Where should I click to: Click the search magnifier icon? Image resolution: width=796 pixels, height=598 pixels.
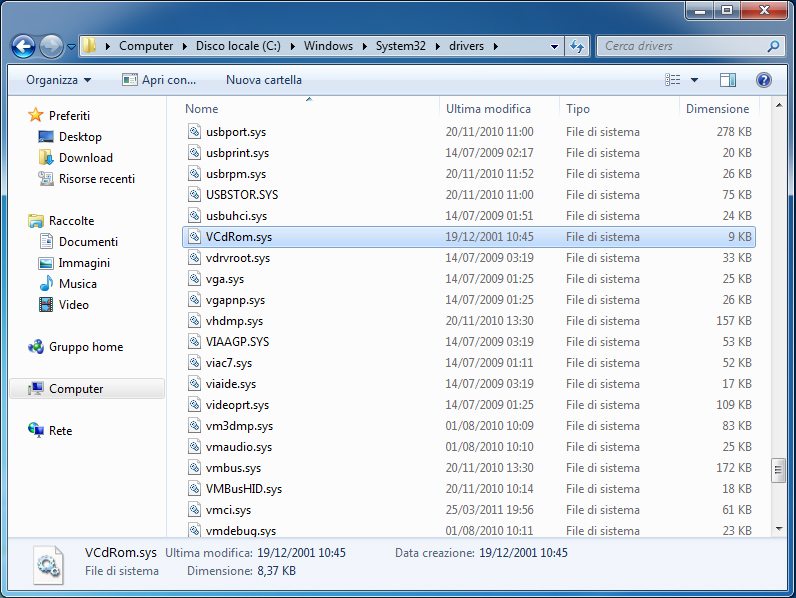pos(773,46)
